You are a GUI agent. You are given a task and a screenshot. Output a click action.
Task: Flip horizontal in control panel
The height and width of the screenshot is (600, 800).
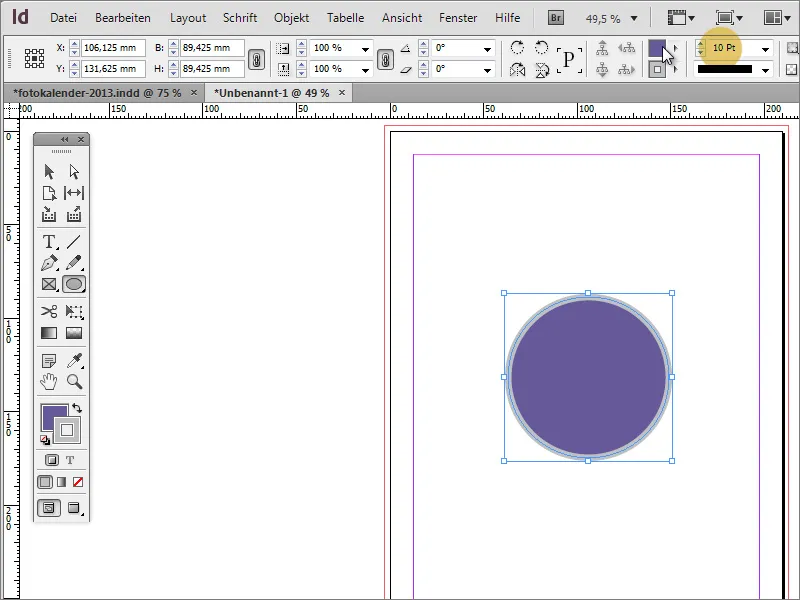[x=517, y=69]
